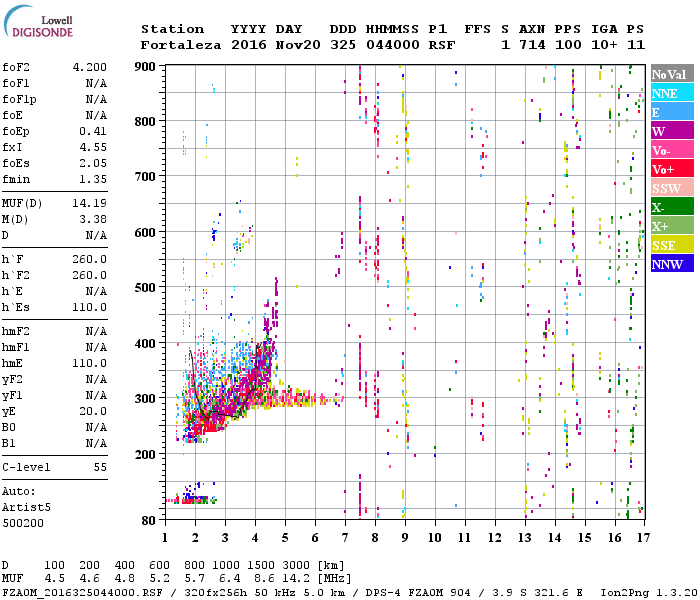Click the h`Es value 110.0

point(90,308)
